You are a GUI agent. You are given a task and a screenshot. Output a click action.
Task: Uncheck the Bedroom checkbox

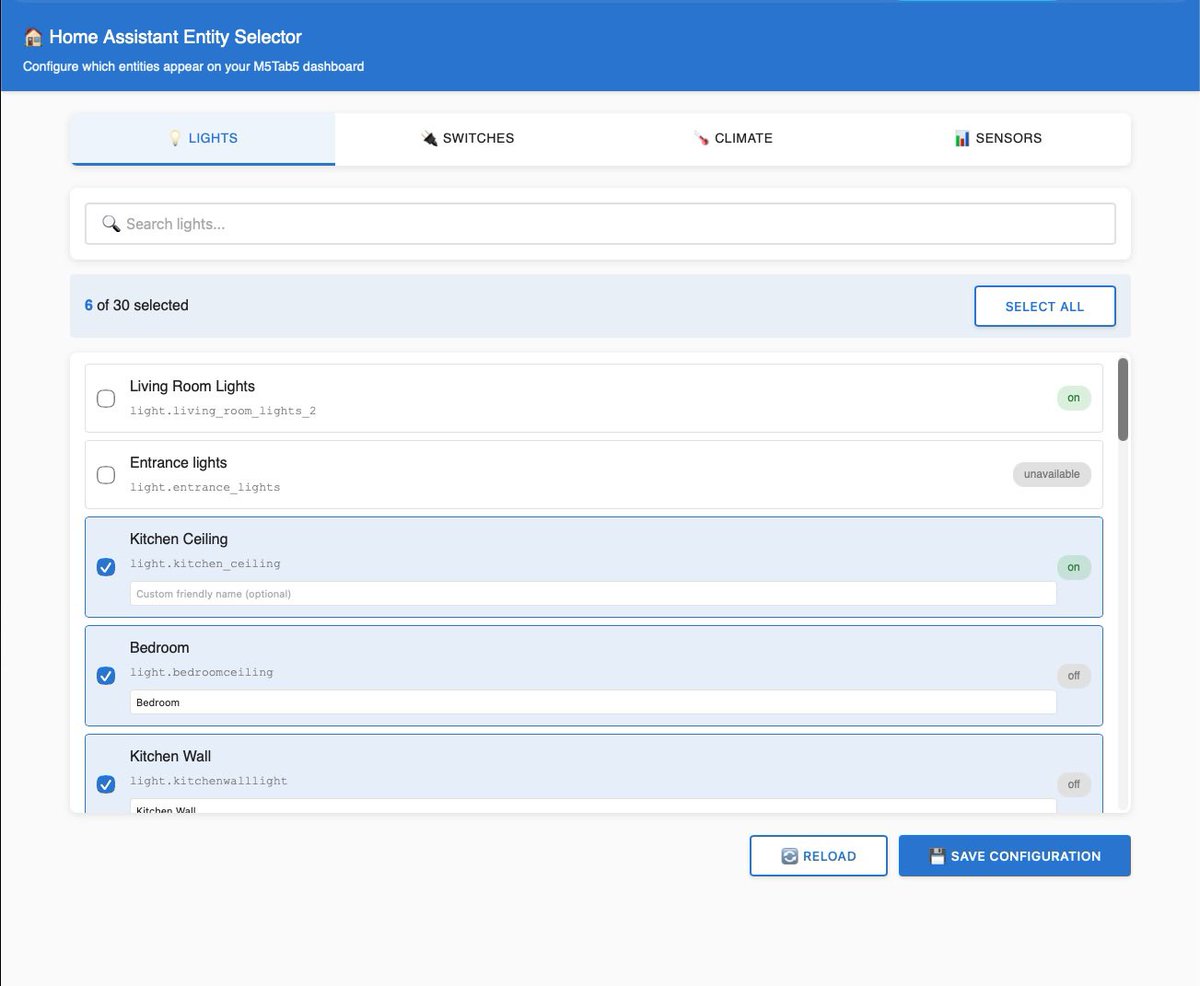tap(105, 676)
